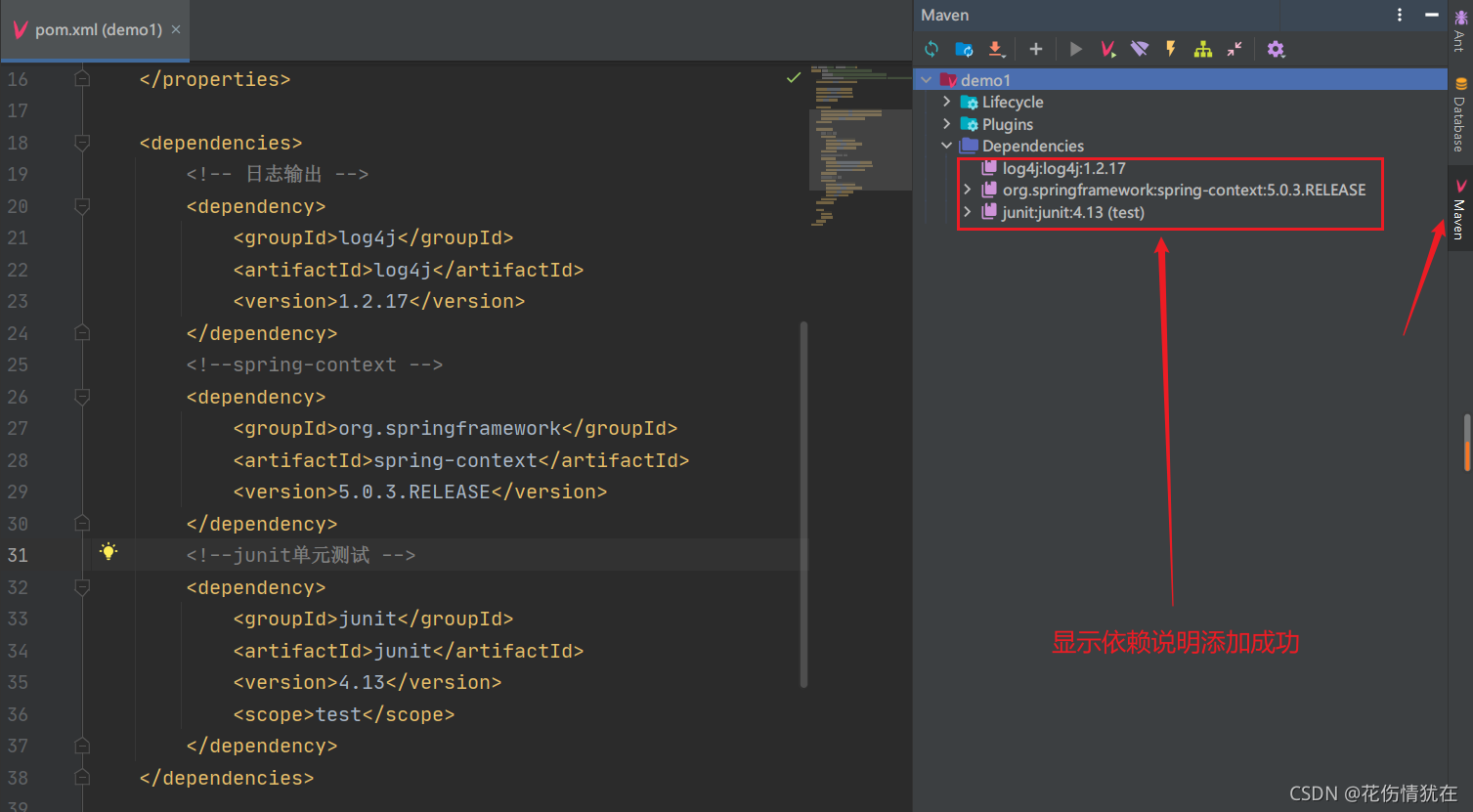Click fold marker at line 16
1473x812 pixels.
coord(82,79)
